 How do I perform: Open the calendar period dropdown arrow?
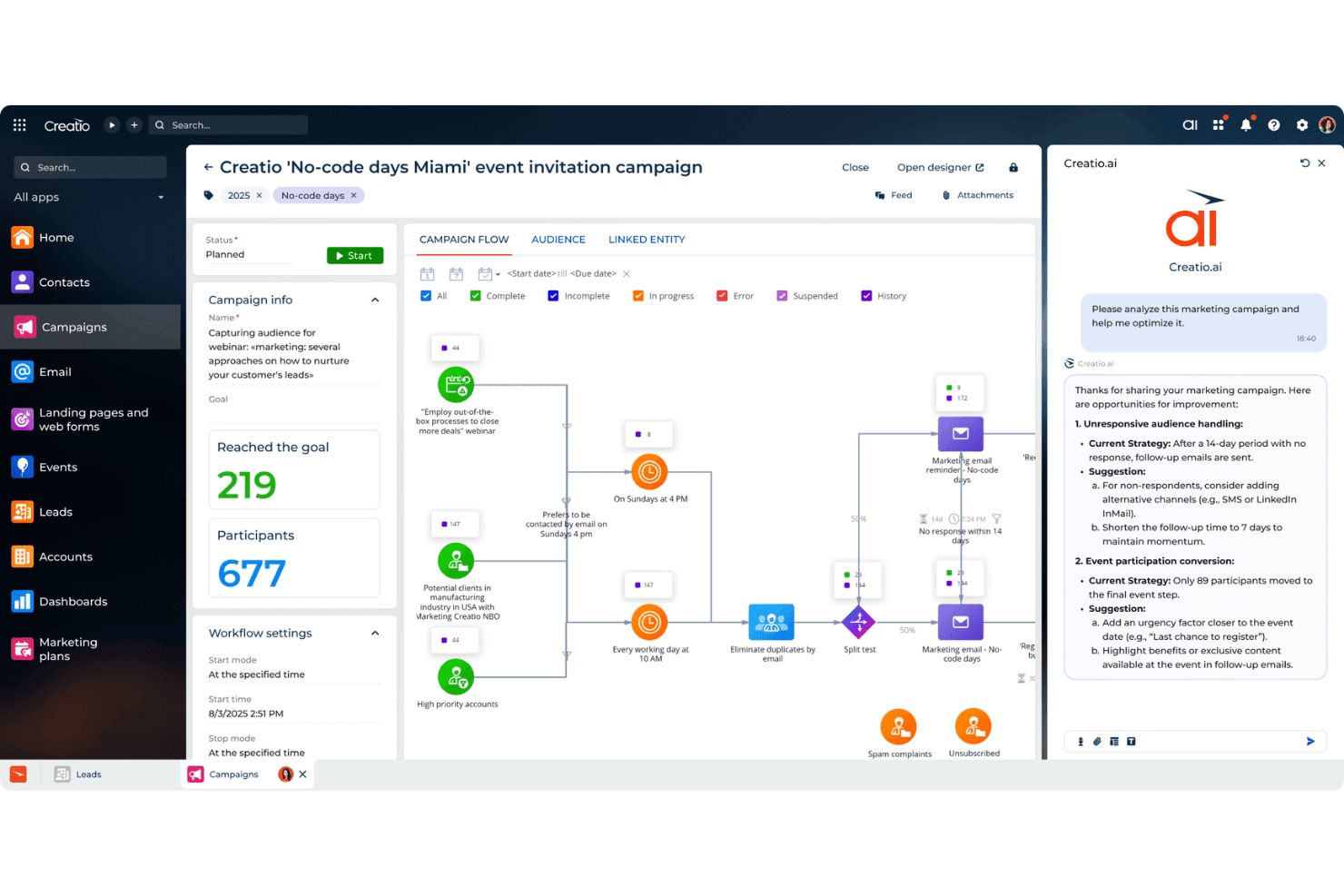tap(498, 274)
